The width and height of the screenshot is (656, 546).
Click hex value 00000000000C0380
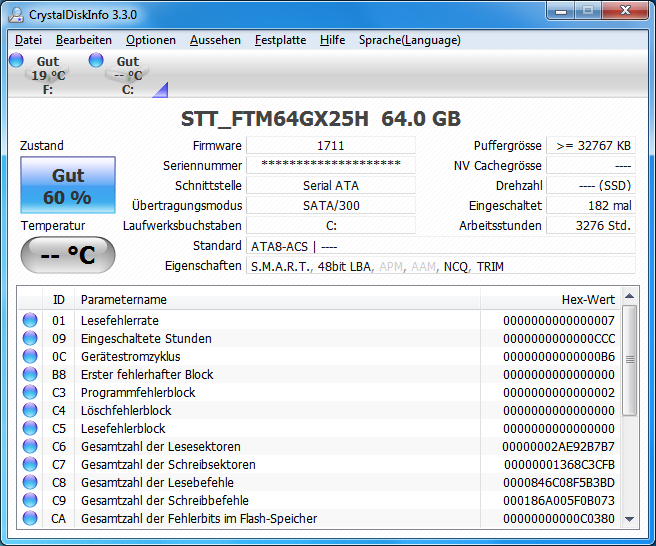coord(559,518)
